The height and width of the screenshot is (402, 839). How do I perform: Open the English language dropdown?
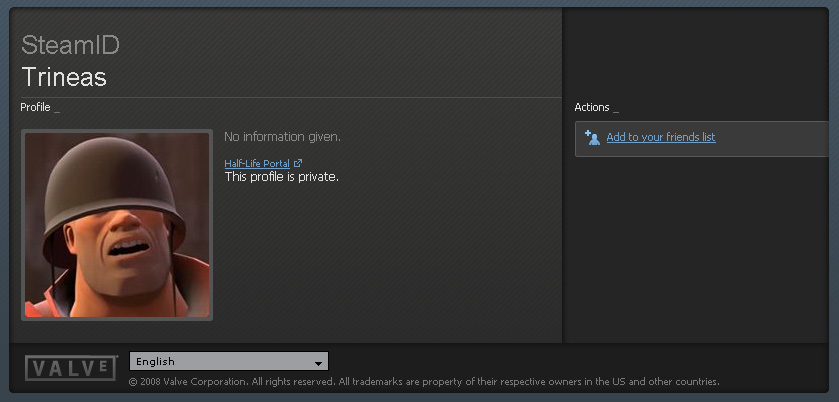coord(228,361)
